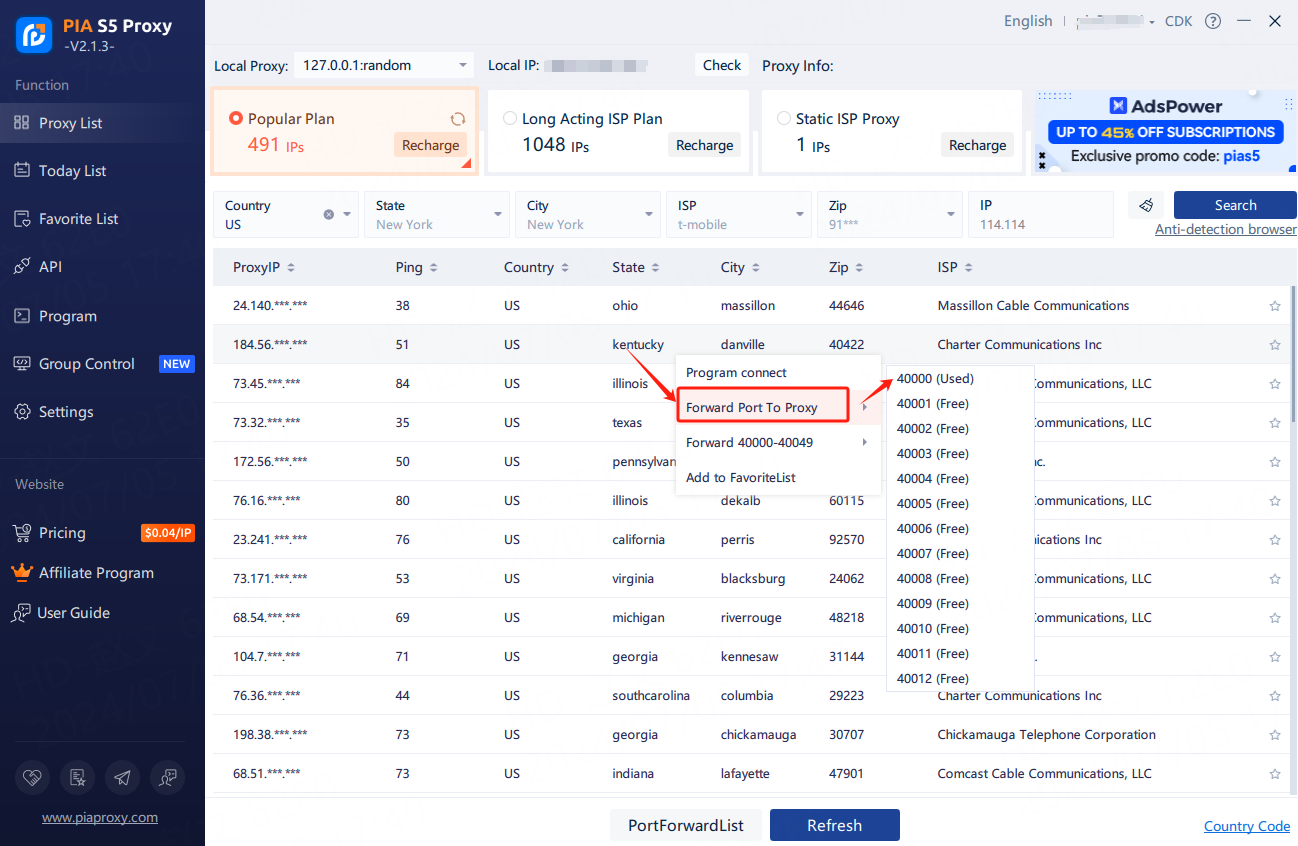Click the IP search input field

point(1041,214)
